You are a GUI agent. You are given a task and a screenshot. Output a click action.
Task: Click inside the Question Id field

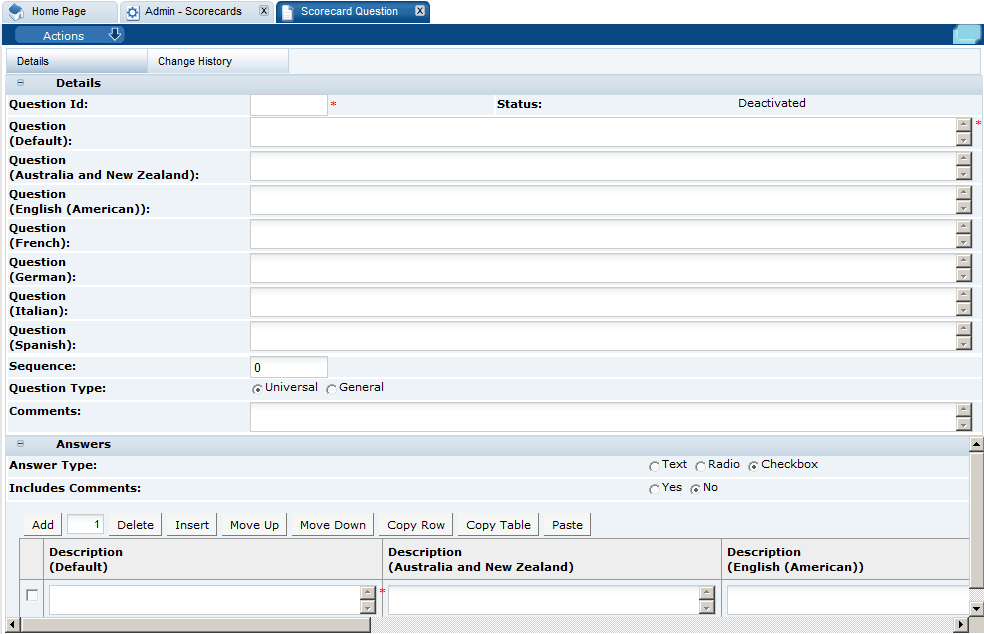288,104
